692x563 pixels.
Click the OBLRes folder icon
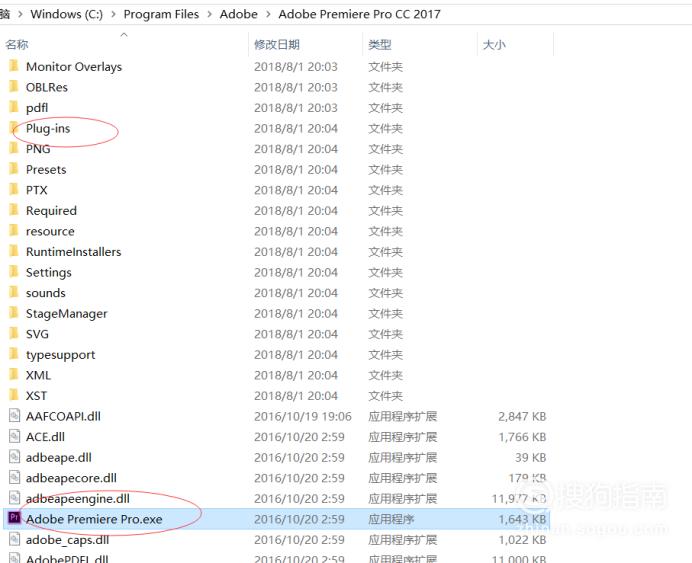coord(14,87)
